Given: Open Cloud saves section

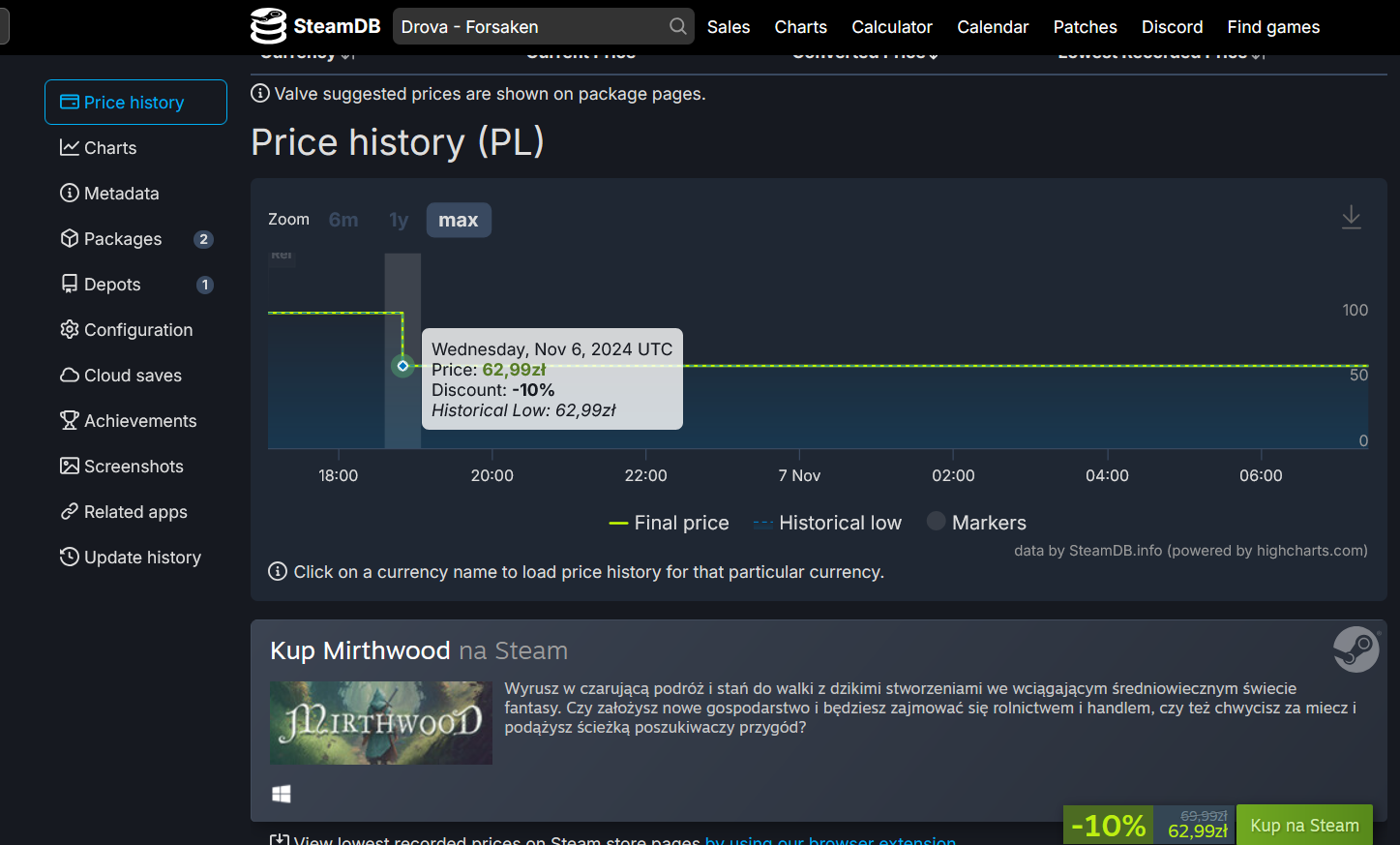Looking at the screenshot, I should coord(133,376).
